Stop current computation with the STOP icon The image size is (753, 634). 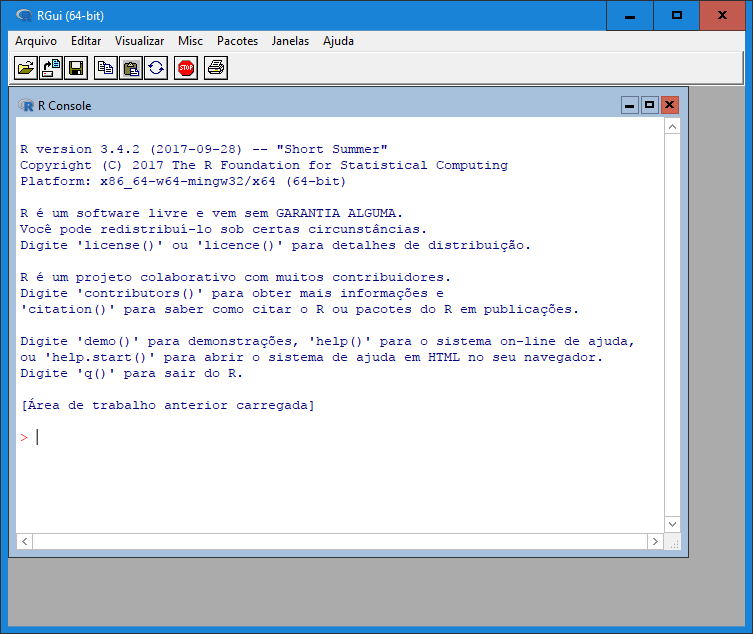[x=186, y=68]
